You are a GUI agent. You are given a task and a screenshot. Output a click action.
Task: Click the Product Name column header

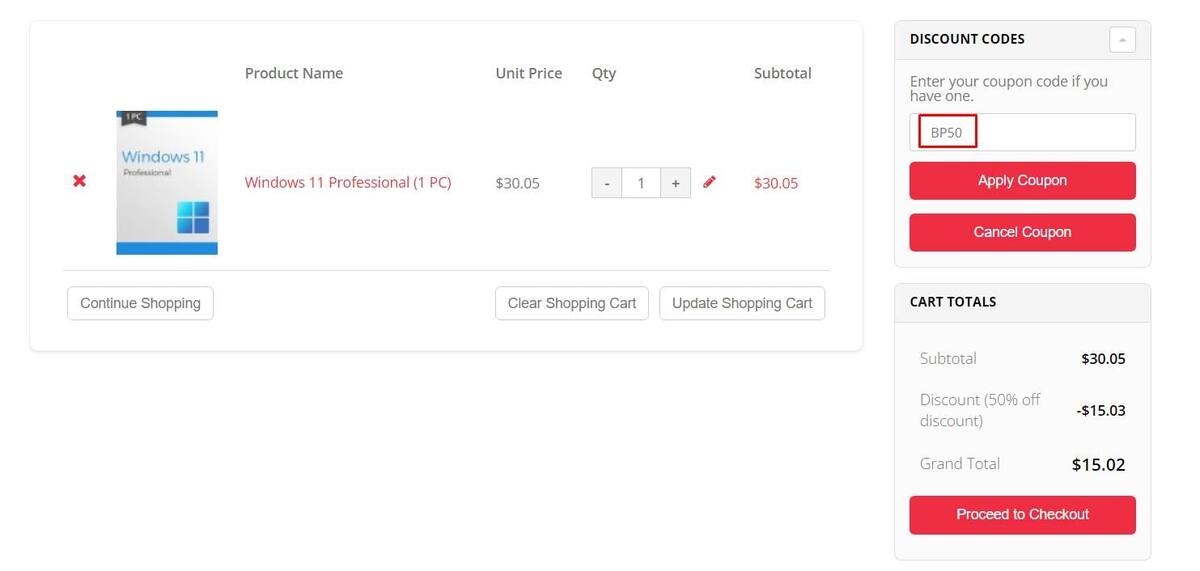[294, 73]
